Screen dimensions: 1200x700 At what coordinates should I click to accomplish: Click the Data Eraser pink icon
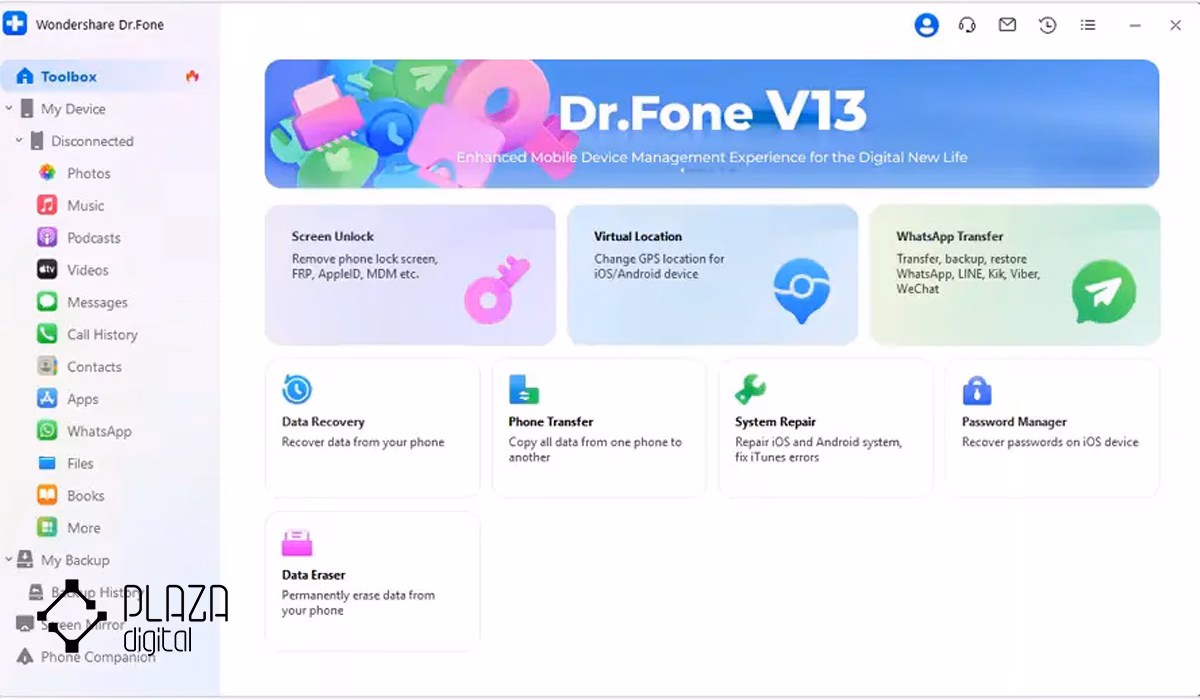tap(297, 543)
